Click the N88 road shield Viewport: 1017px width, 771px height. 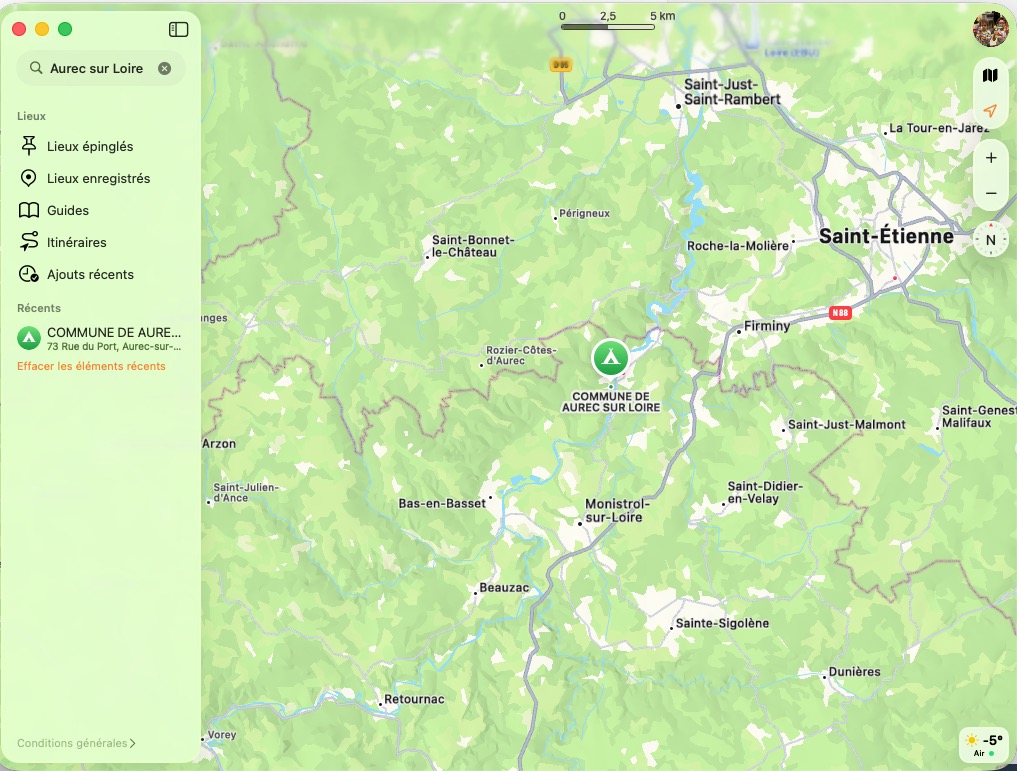(840, 313)
